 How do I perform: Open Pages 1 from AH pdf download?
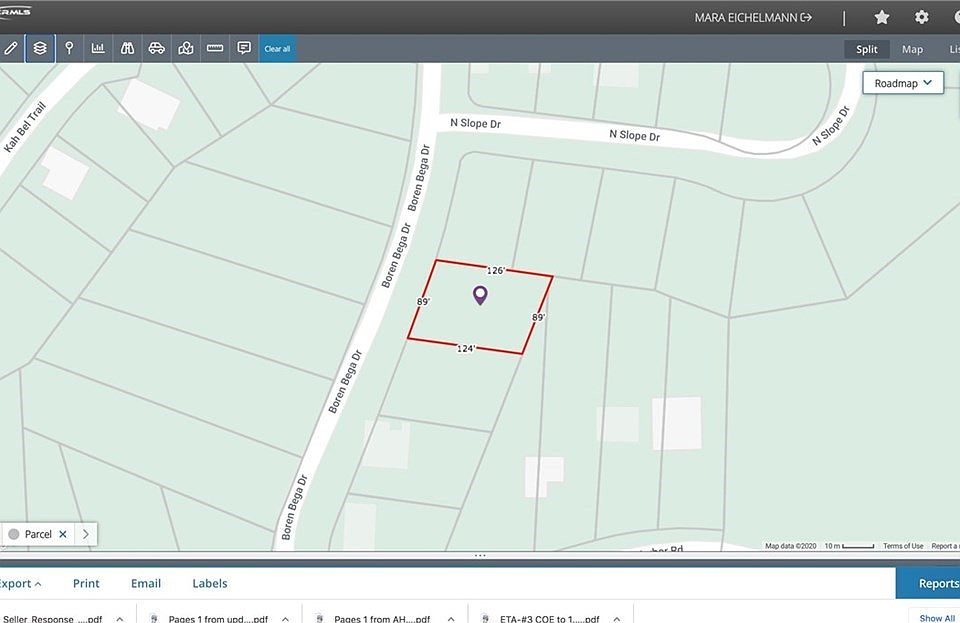(382, 618)
